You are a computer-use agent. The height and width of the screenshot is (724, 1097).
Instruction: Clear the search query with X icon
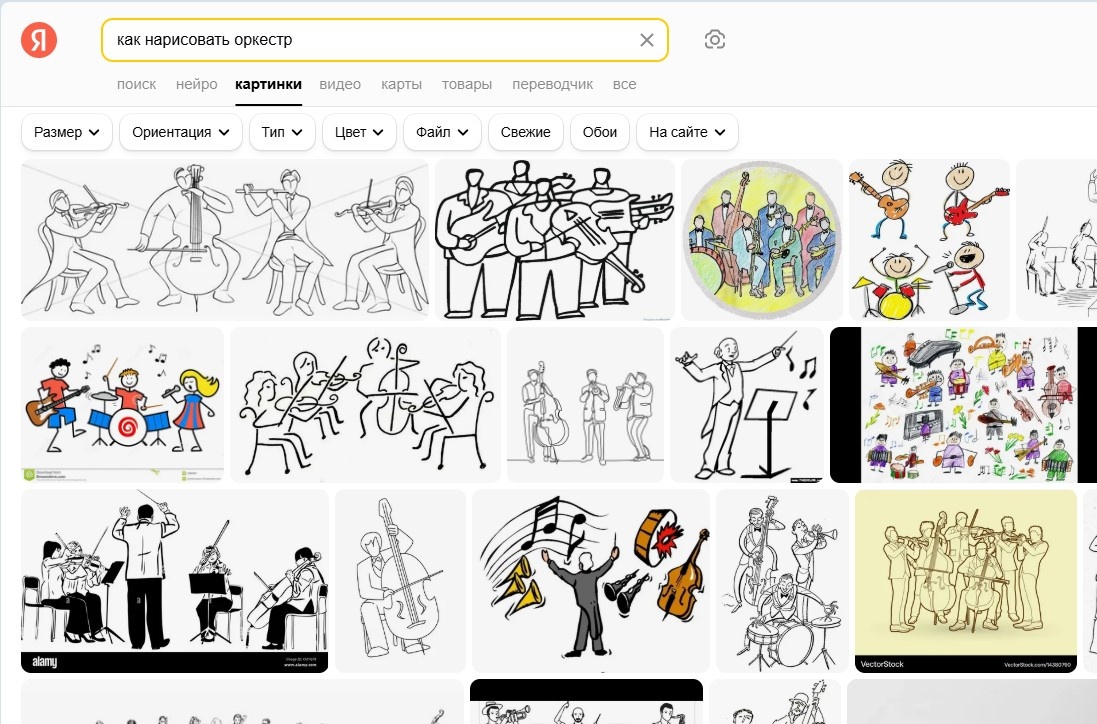pos(646,40)
